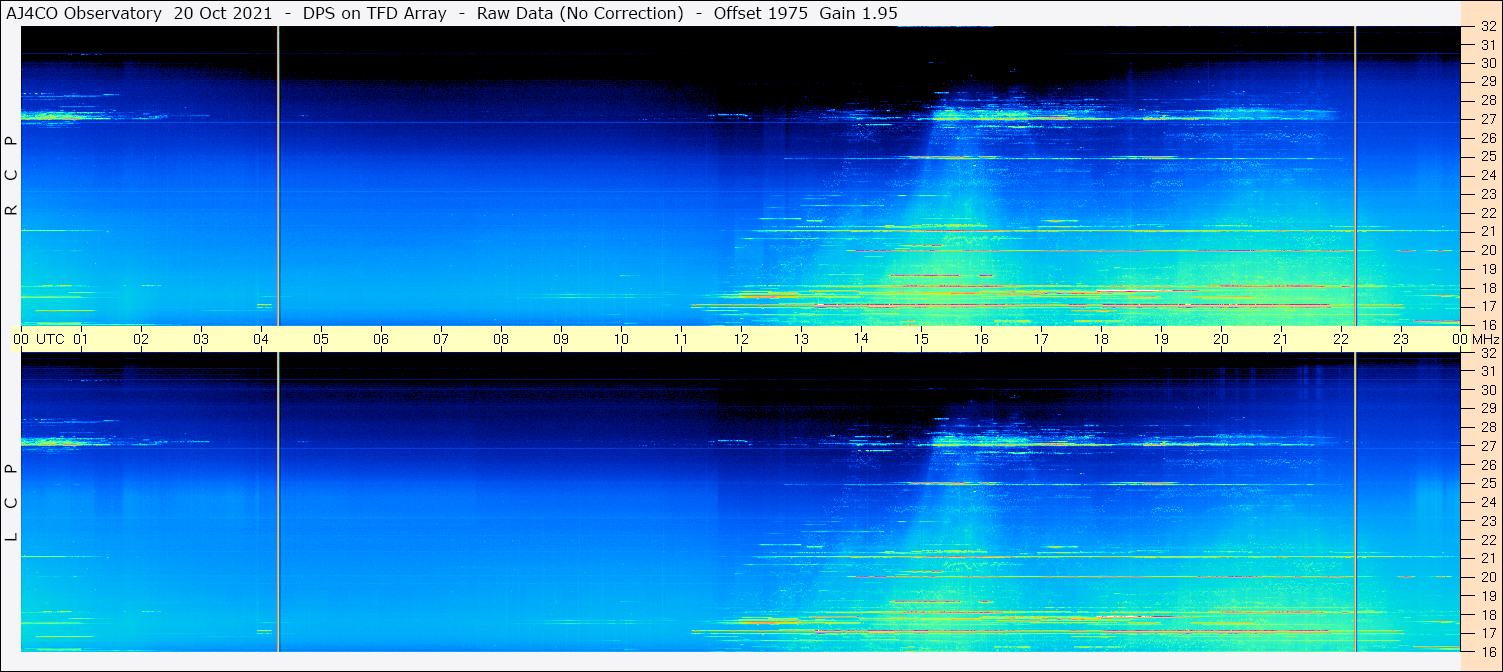Viewport: 1503px width, 672px height.
Task: Select the 'Gain 1.95' value
Action: [858, 13]
